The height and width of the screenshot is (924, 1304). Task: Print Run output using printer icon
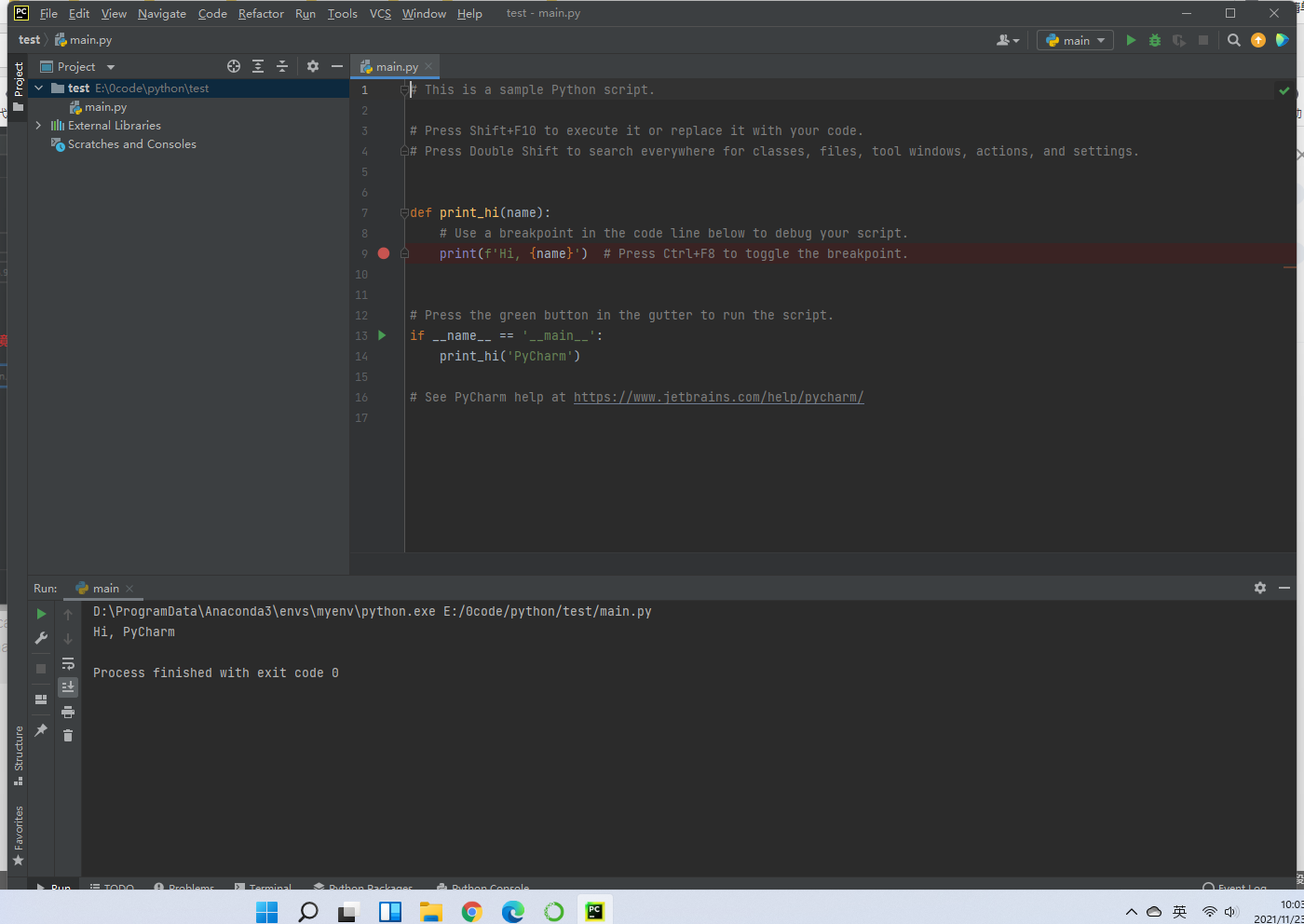(x=68, y=712)
